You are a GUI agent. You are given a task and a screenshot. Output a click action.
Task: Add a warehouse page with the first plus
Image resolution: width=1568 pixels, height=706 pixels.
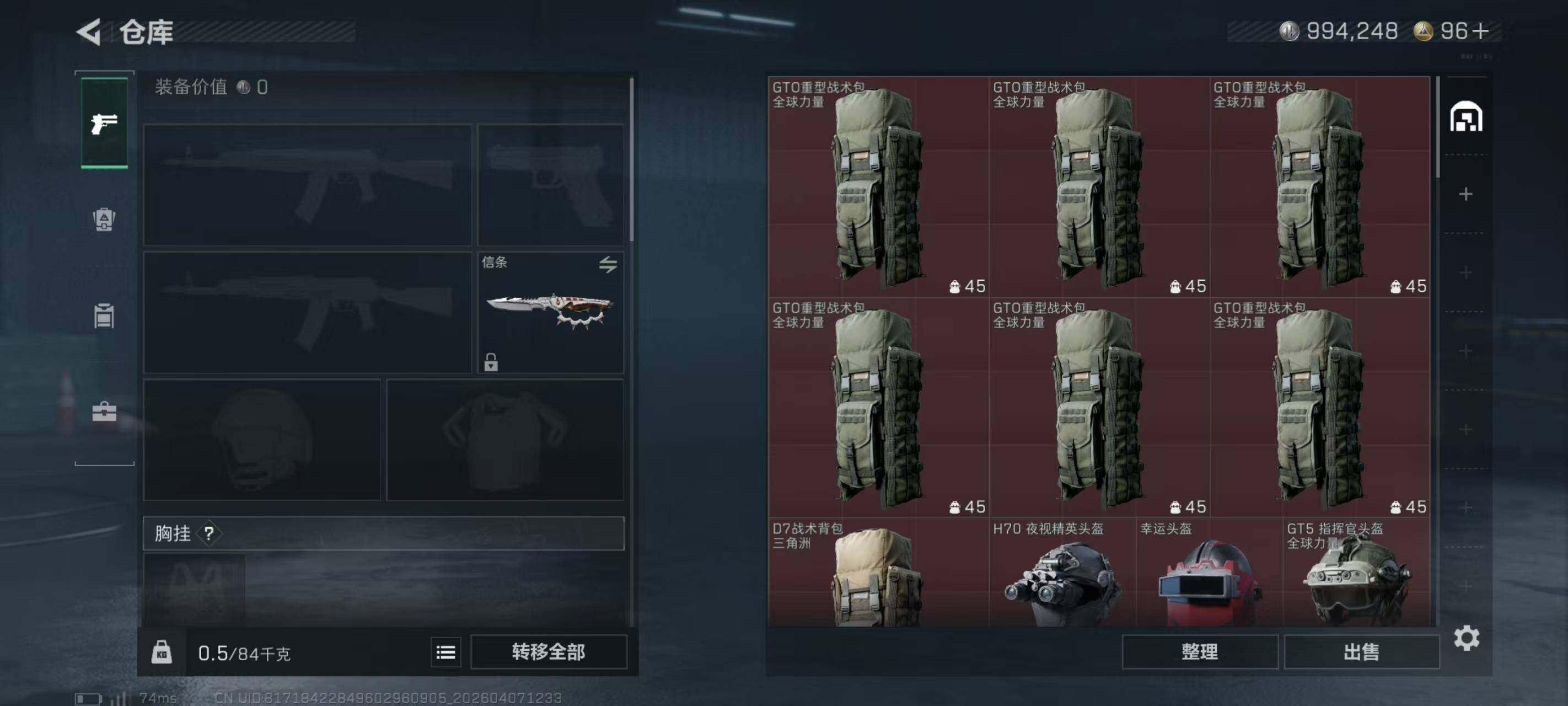click(1466, 194)
